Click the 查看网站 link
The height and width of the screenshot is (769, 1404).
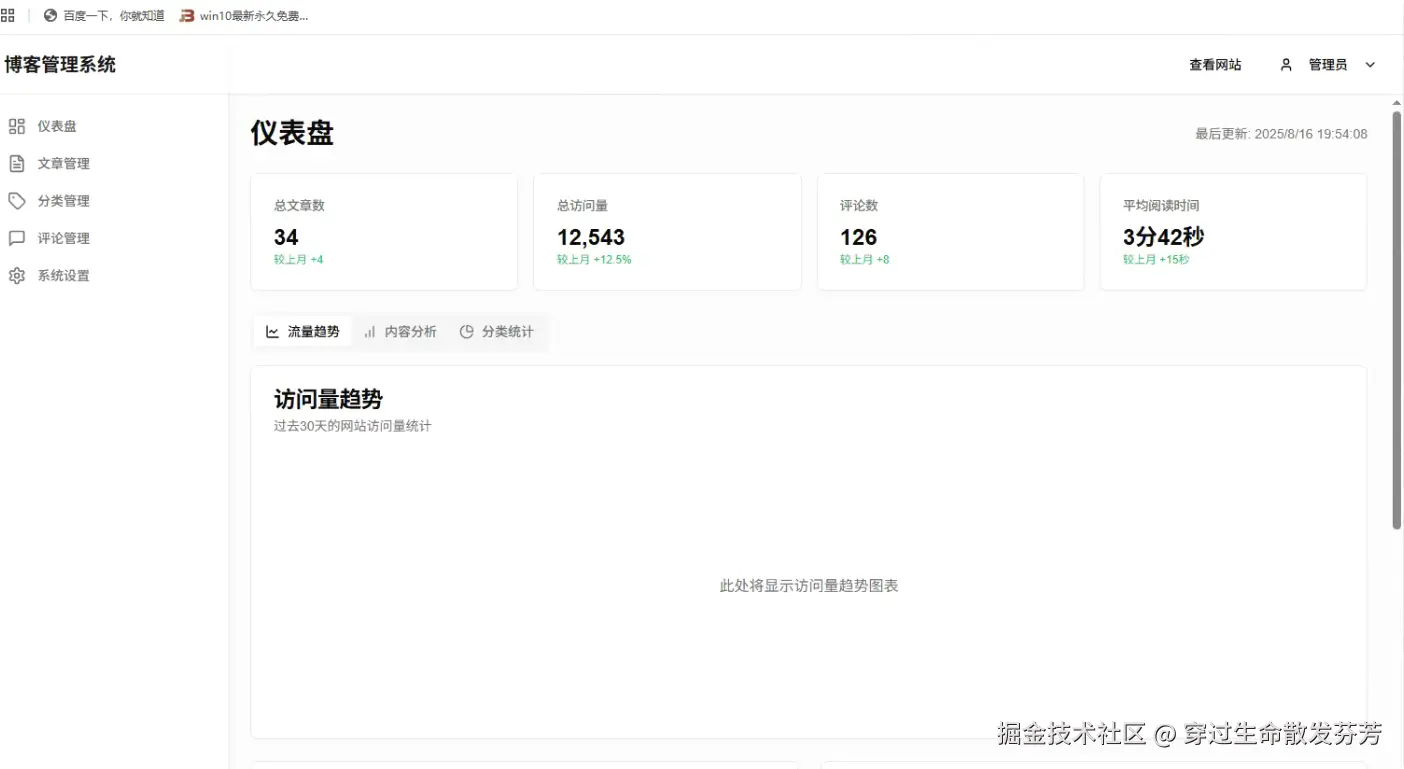[x=1215, y=64]
